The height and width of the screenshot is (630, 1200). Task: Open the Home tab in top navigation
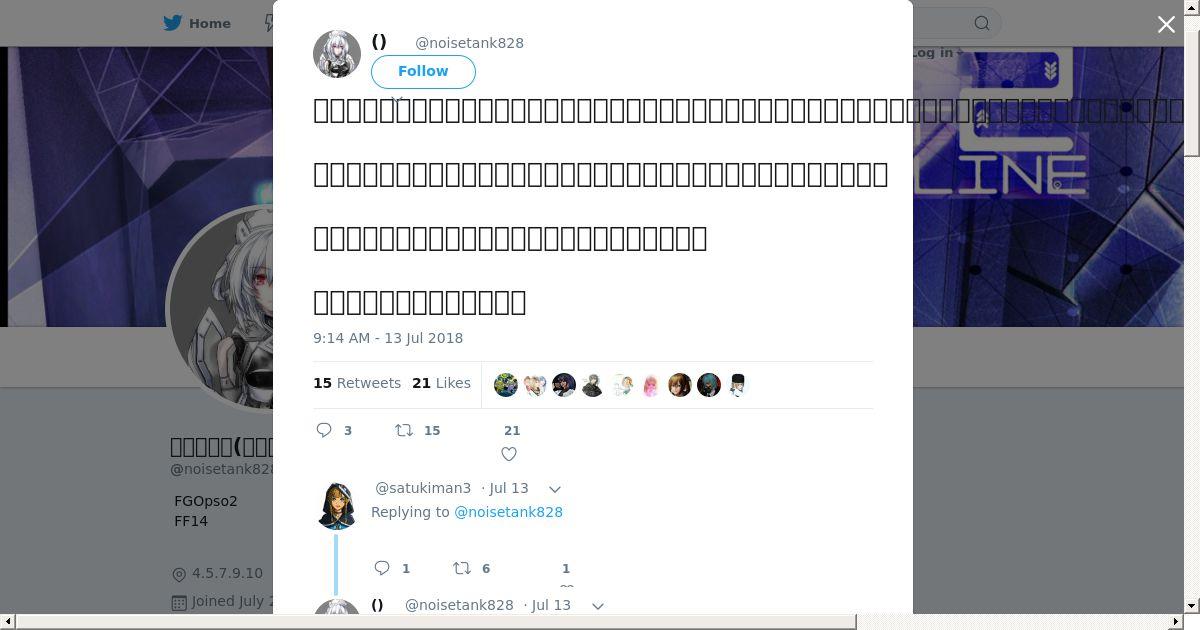[197, 23]
